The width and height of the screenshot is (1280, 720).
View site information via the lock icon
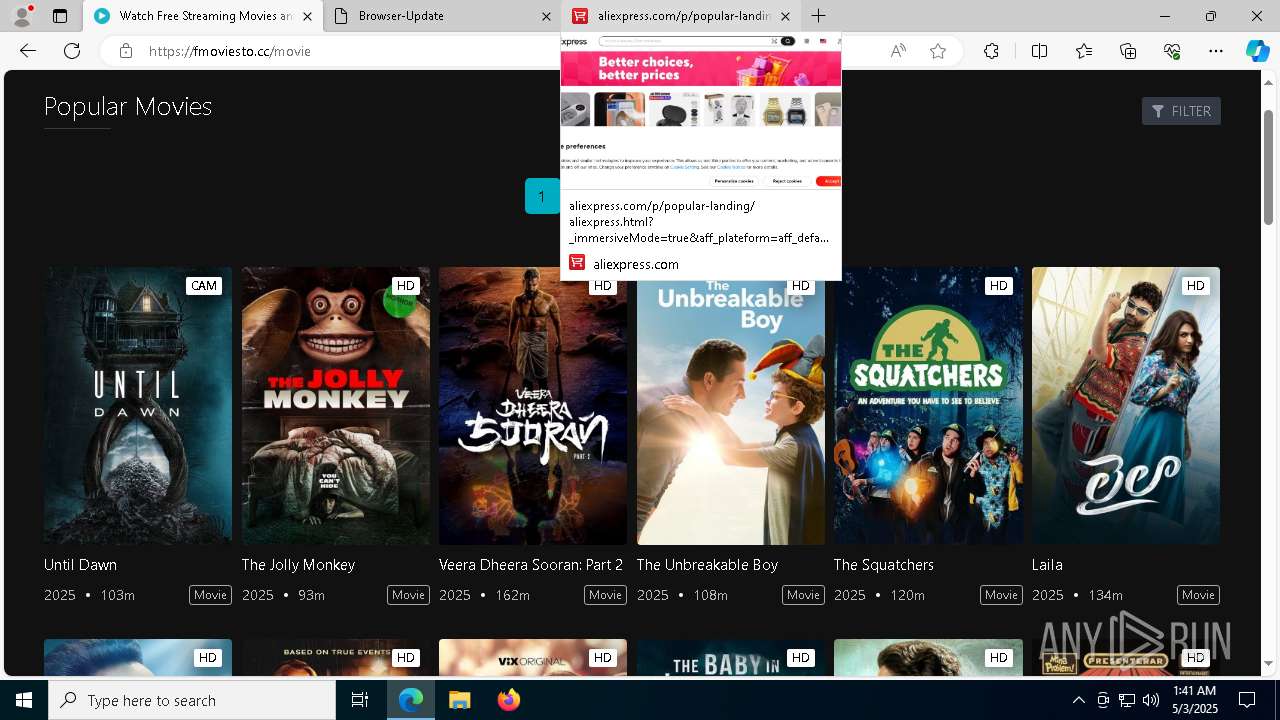pyautogui.click(x=126, y=51)
